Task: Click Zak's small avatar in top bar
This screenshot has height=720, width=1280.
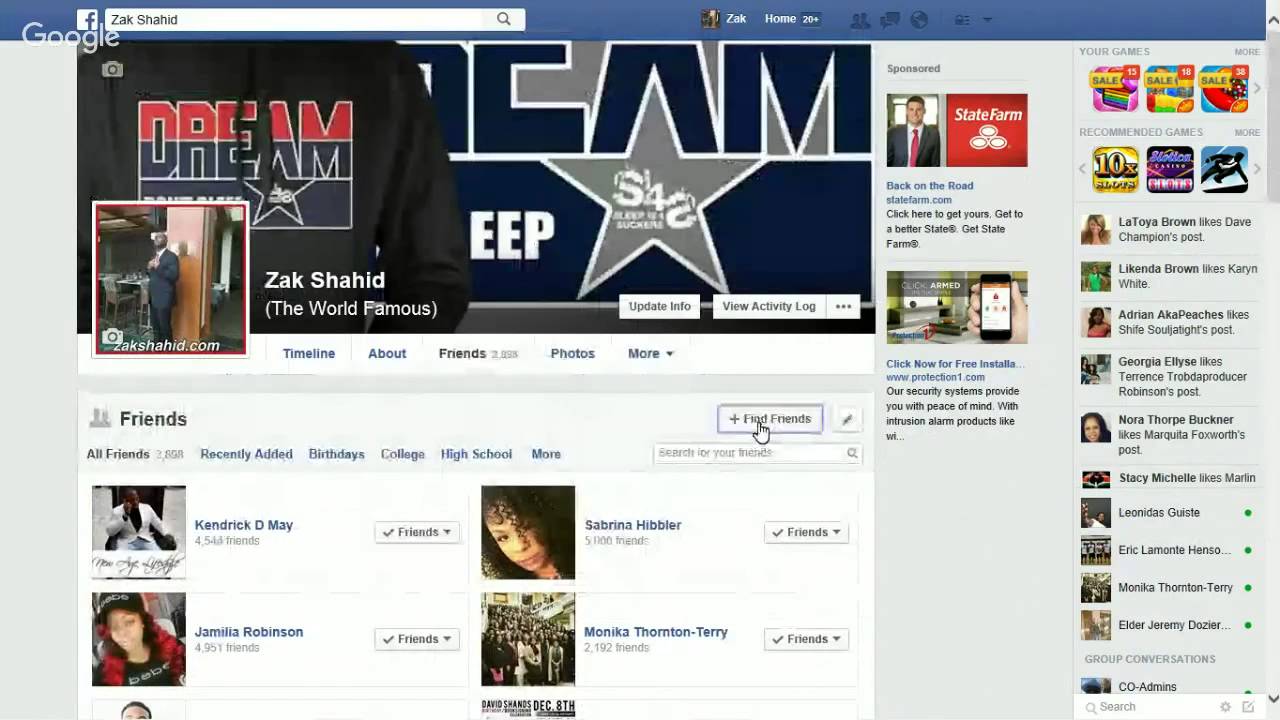Action: click(x=710, y=19)
